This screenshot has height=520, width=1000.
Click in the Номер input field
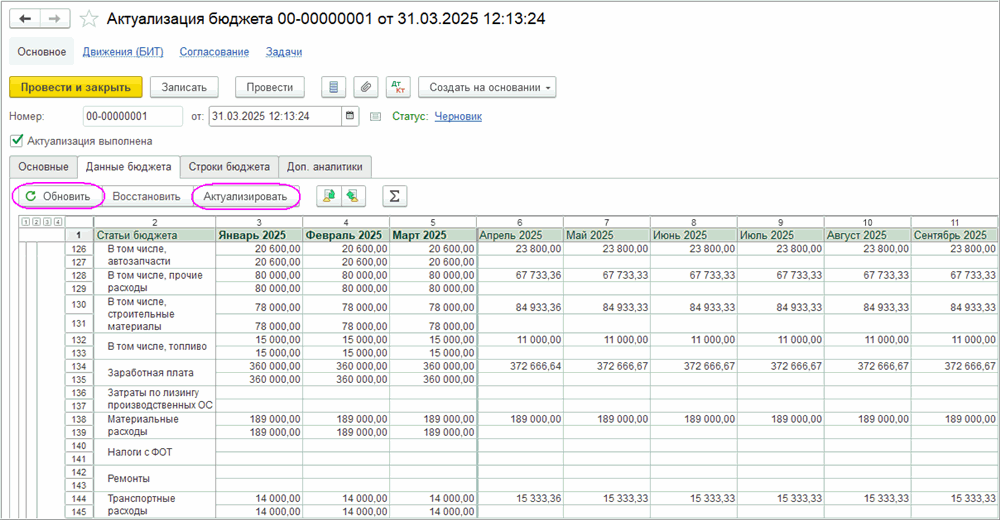click(132, 116)
